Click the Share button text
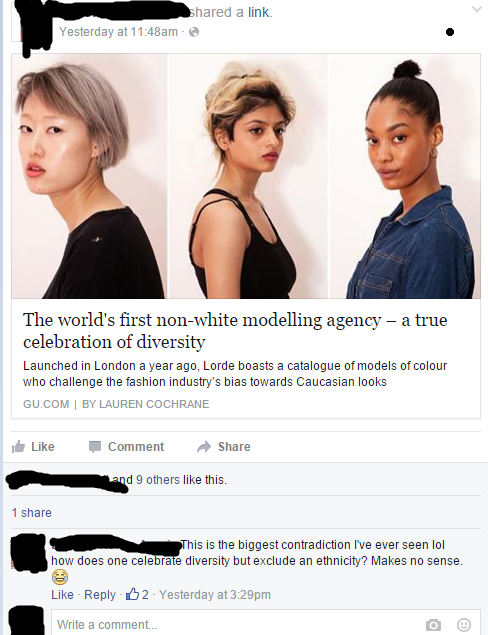 pyautogui.click(x=234, y=447)
